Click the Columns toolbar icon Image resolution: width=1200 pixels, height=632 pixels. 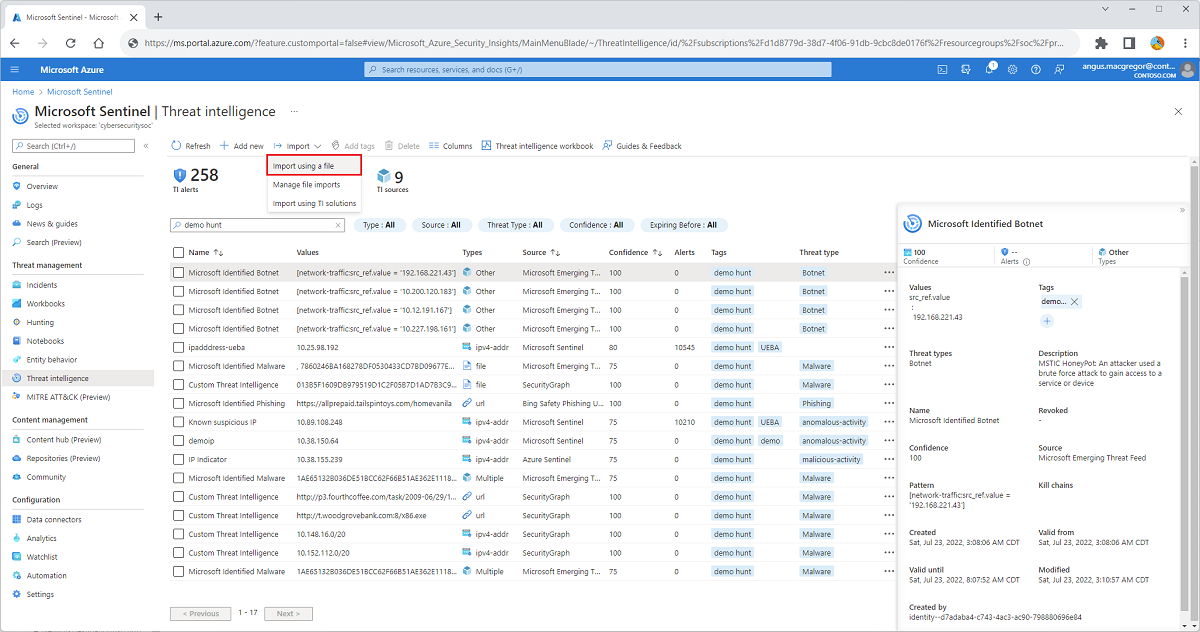(x=434, y=146)
